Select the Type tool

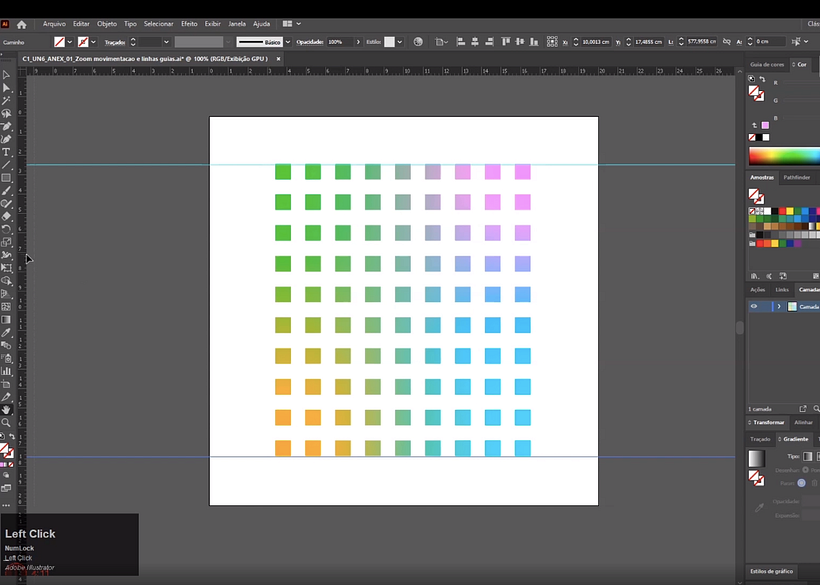6,152
